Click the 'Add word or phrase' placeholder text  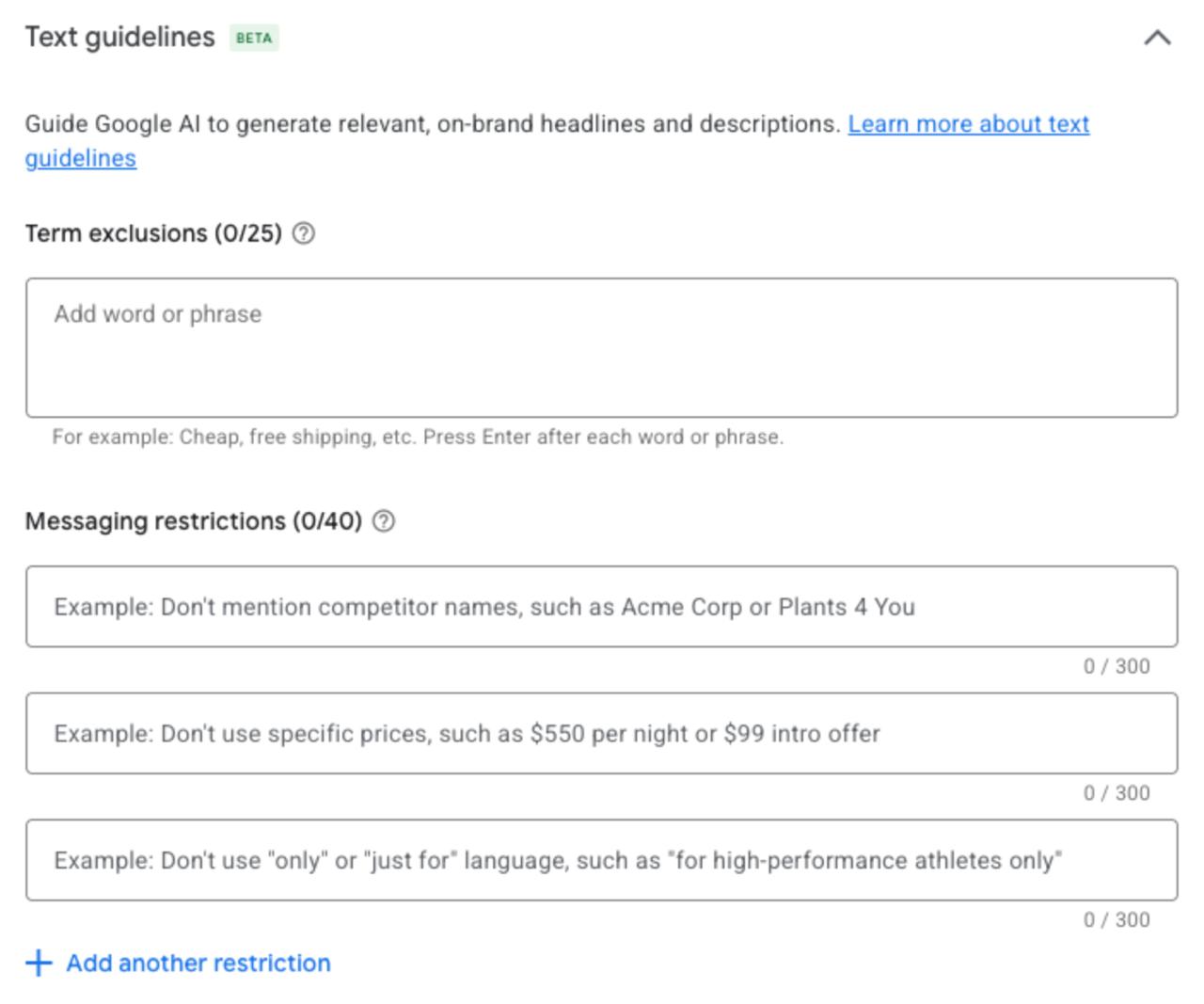coord(158,314)
